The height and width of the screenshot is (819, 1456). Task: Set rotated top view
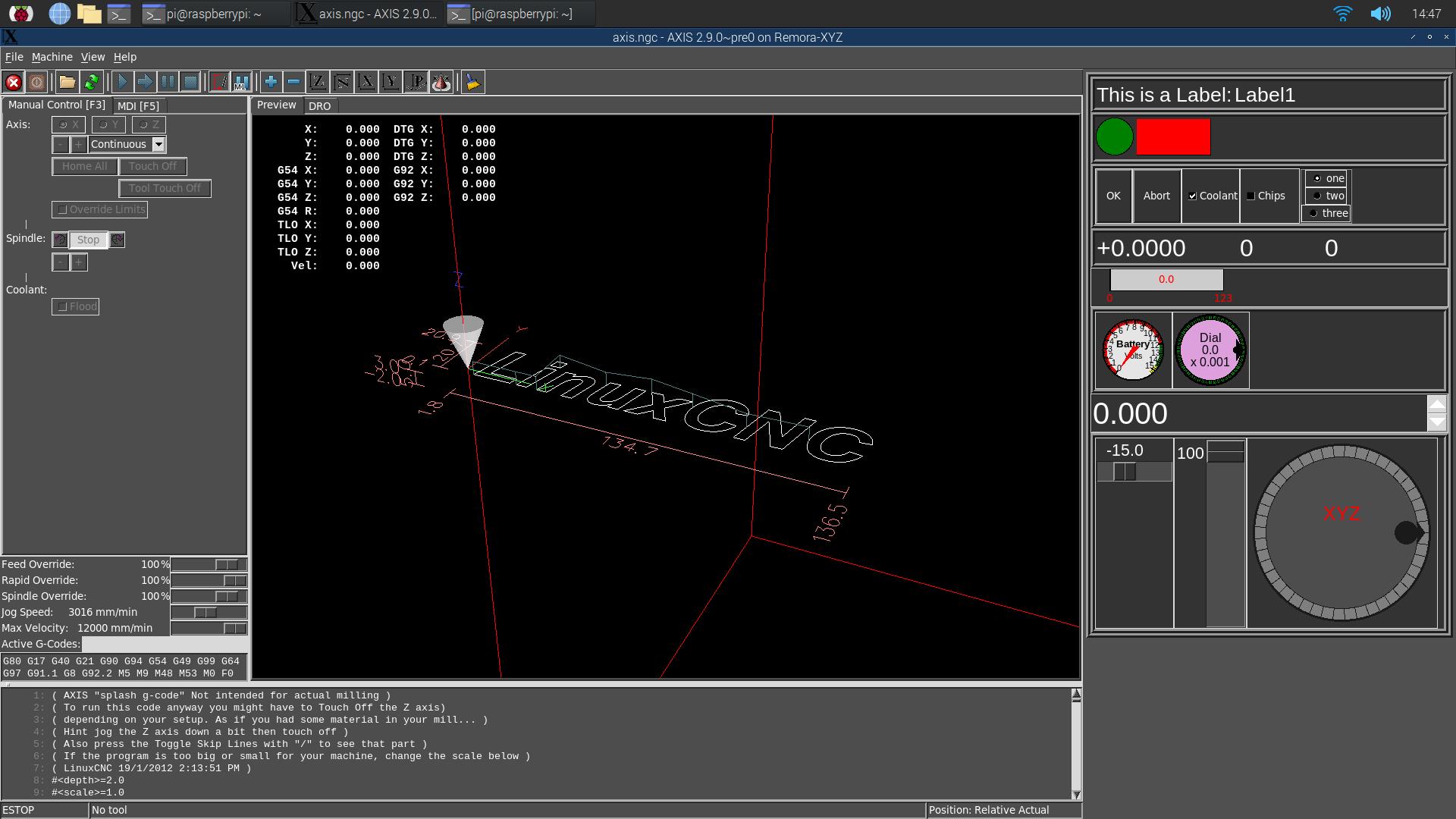click(x=342, y=82)
